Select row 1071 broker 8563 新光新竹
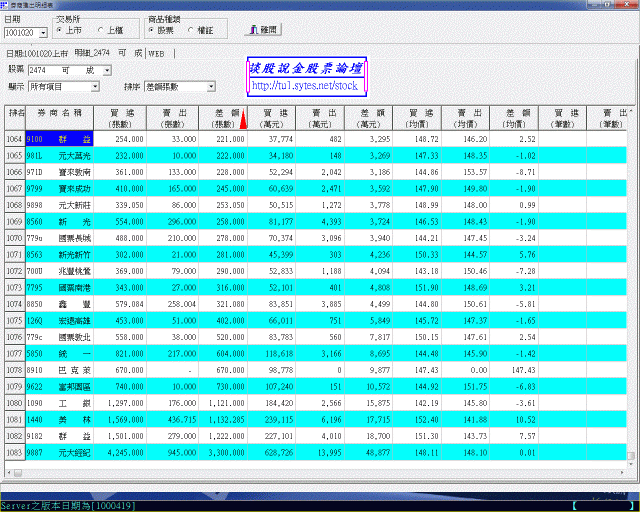 point(60,255)
